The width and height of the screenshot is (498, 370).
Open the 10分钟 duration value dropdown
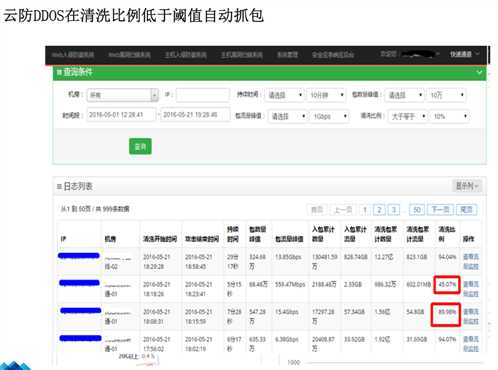[327, 95]
